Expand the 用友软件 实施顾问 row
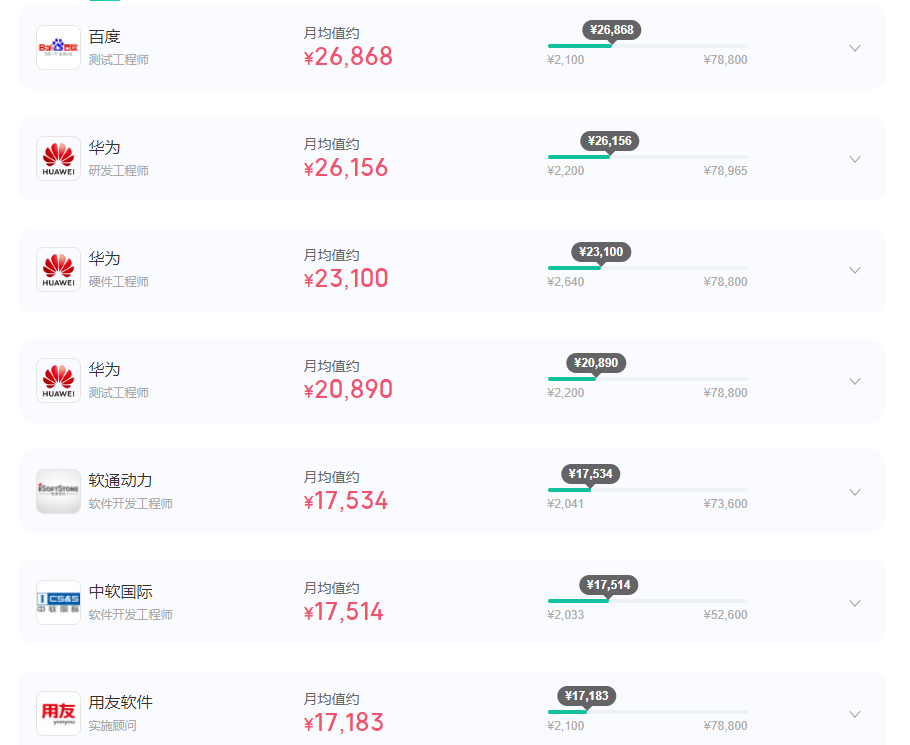This screenshot has height=745, width=910. [854, 714]
